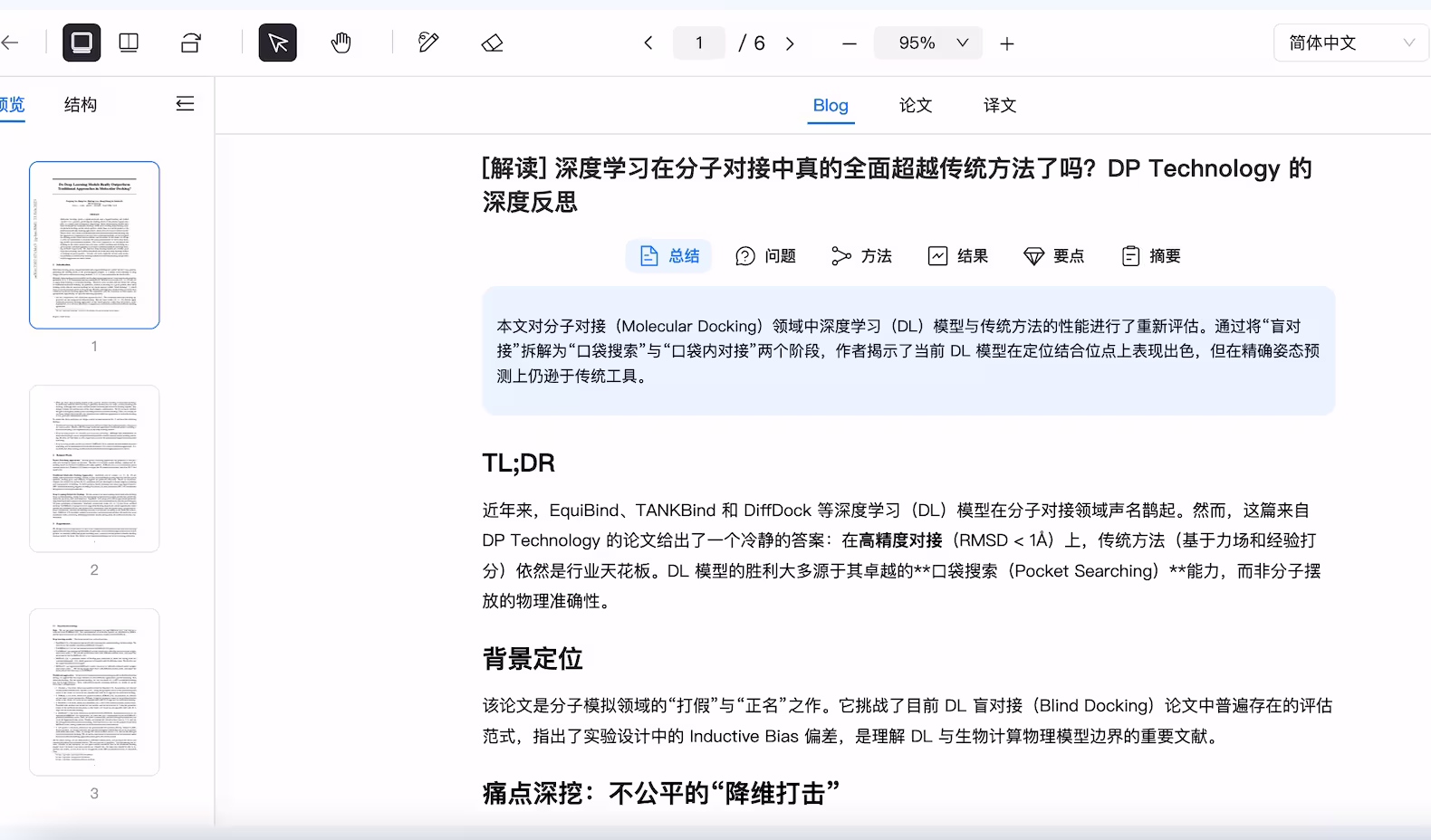Switch to two-page split view icon
This screenshot has height=840, width=1431.
coord(129,43)
